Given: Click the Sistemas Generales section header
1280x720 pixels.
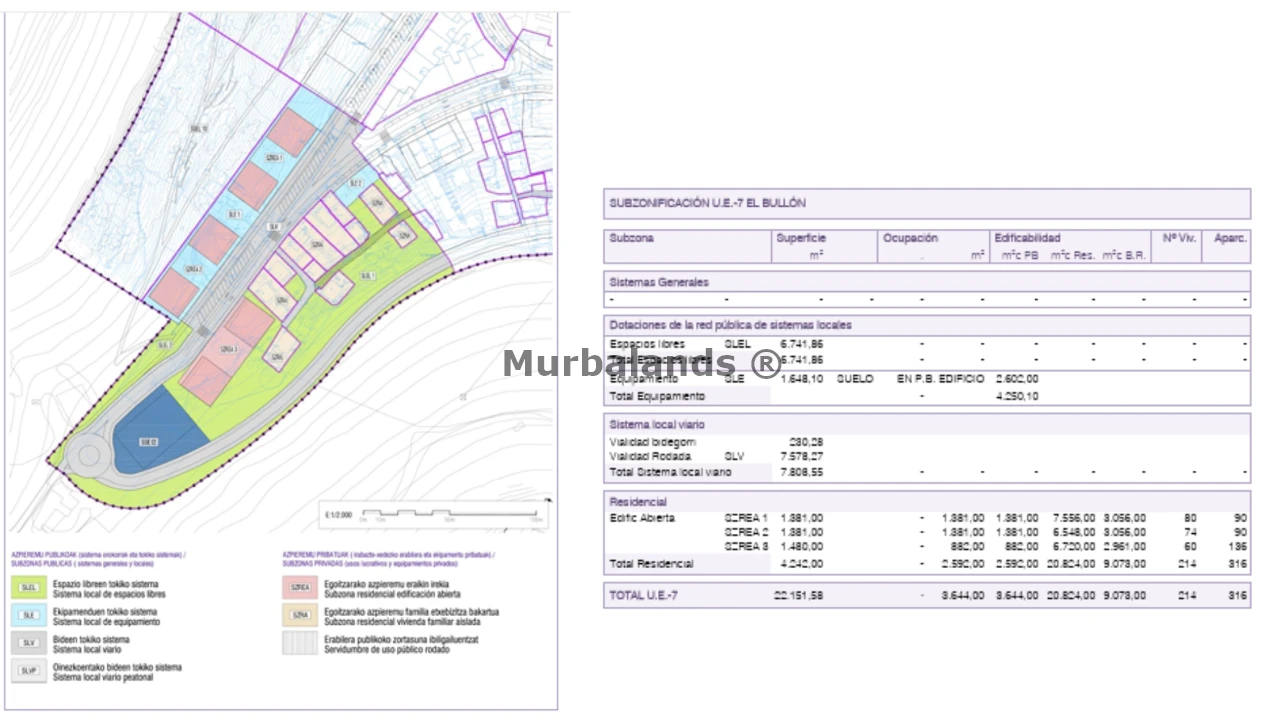Looking at the screenshot, I should pos(659,282).
